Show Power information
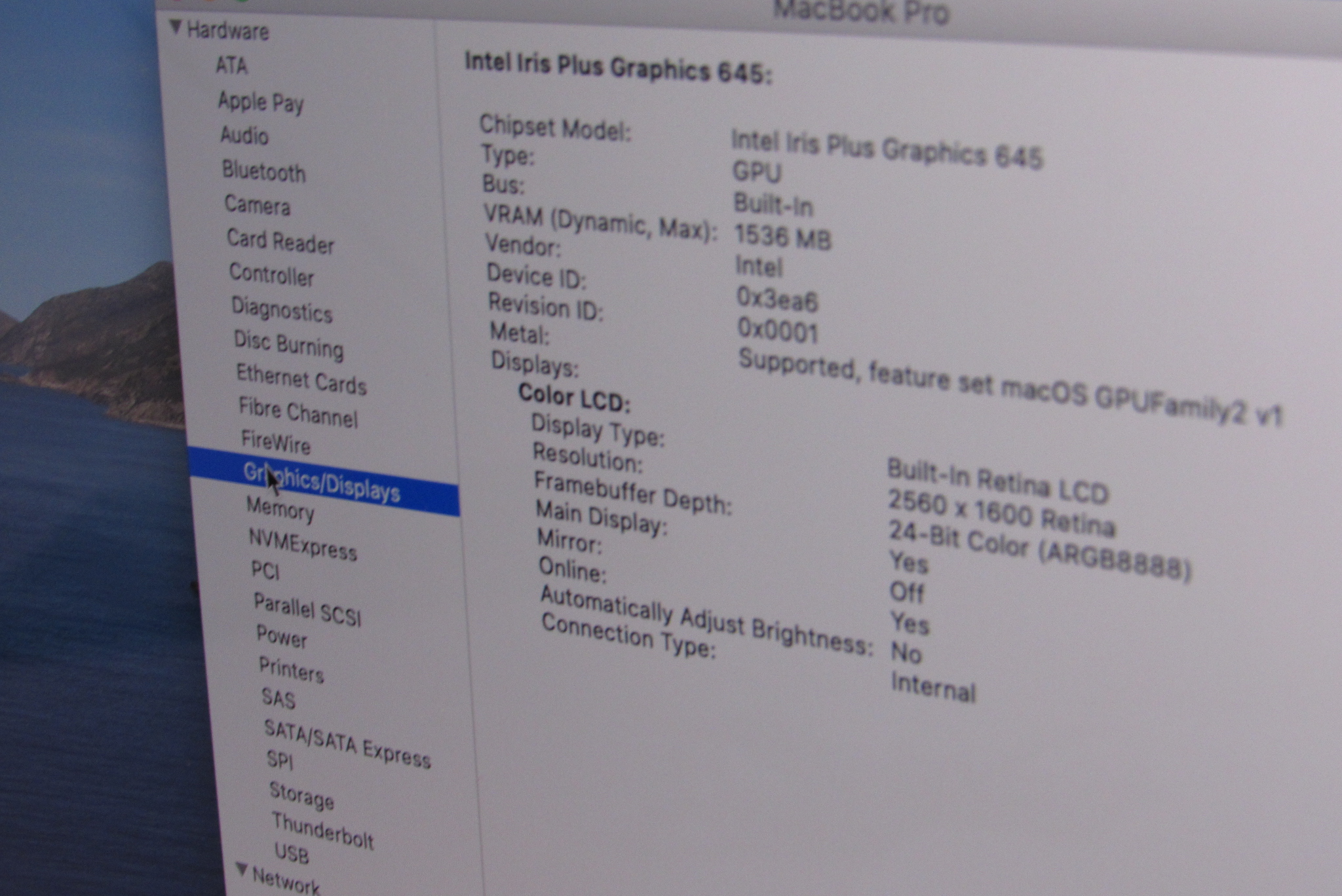 [x=281, y=636]
